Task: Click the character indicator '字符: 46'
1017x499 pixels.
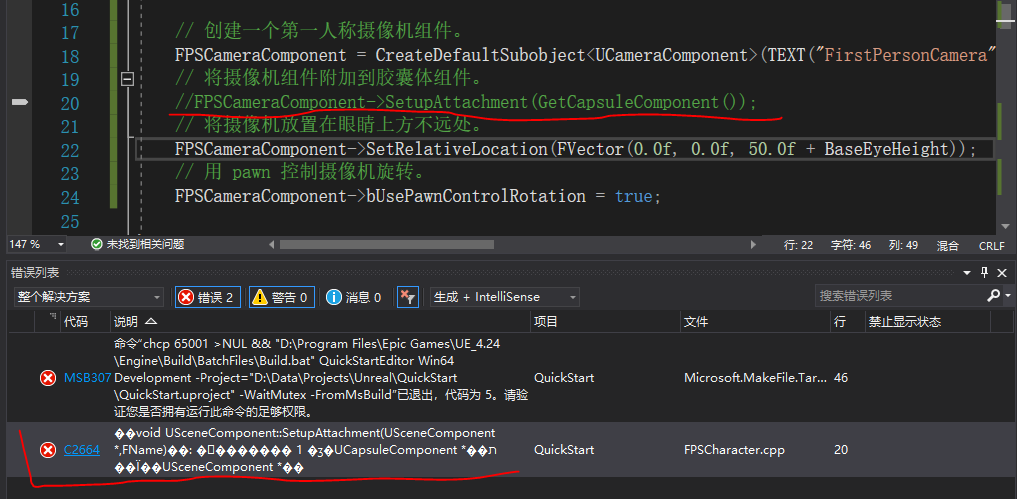Action: pyautogui.click(x=851, y=245)
